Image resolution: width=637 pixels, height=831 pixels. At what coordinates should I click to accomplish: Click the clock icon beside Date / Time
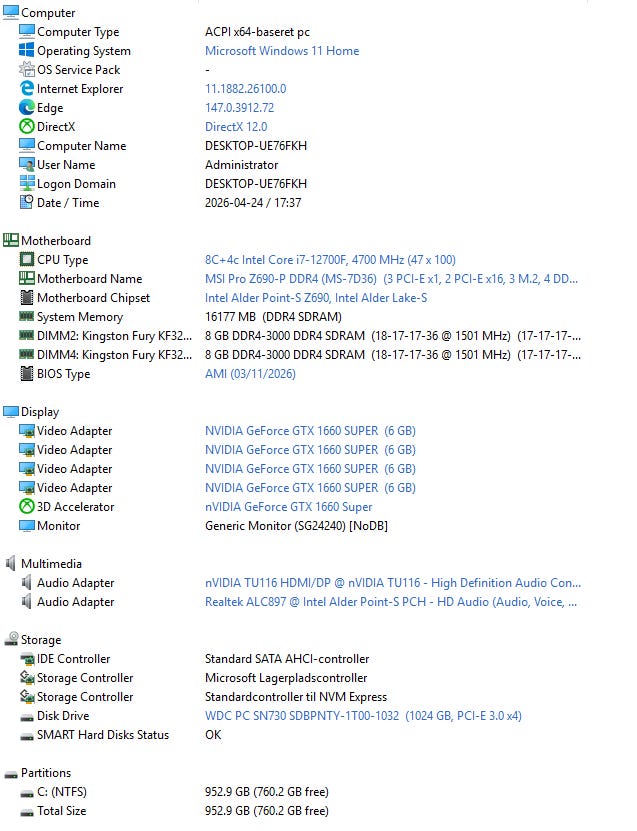click(26, 202)
